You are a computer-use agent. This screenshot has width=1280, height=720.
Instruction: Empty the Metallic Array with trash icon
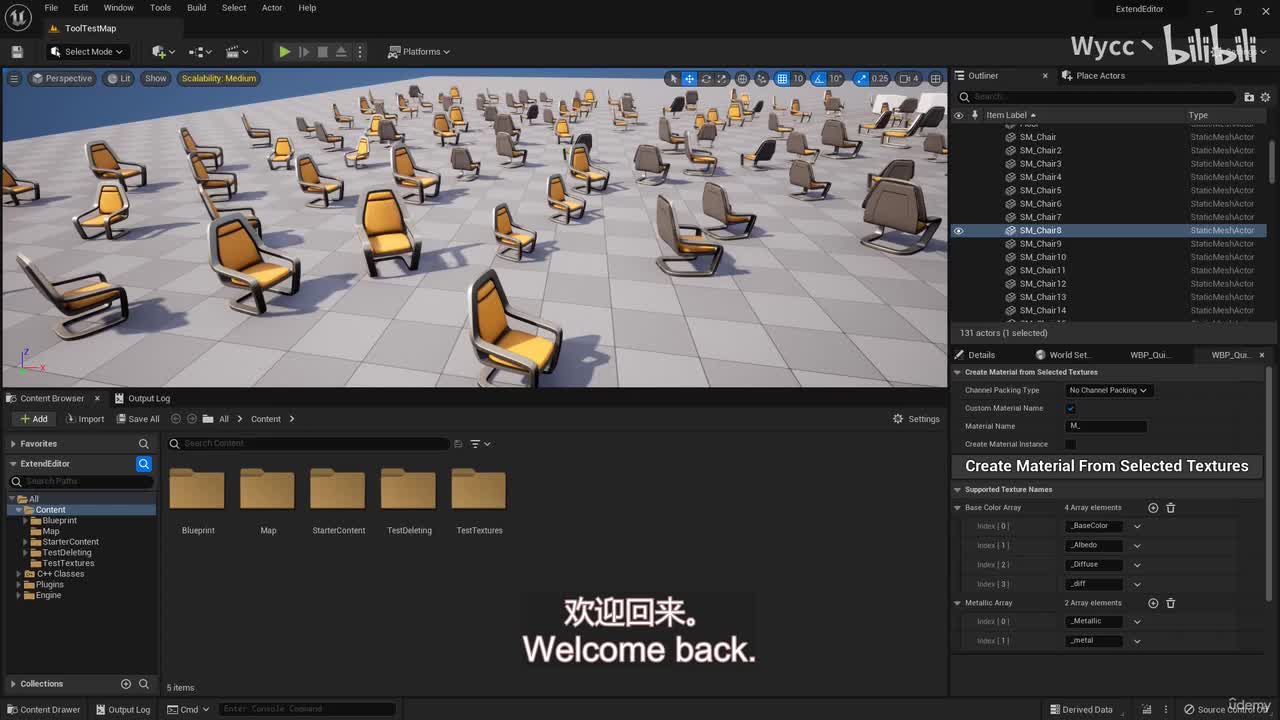coord(1171,603)
